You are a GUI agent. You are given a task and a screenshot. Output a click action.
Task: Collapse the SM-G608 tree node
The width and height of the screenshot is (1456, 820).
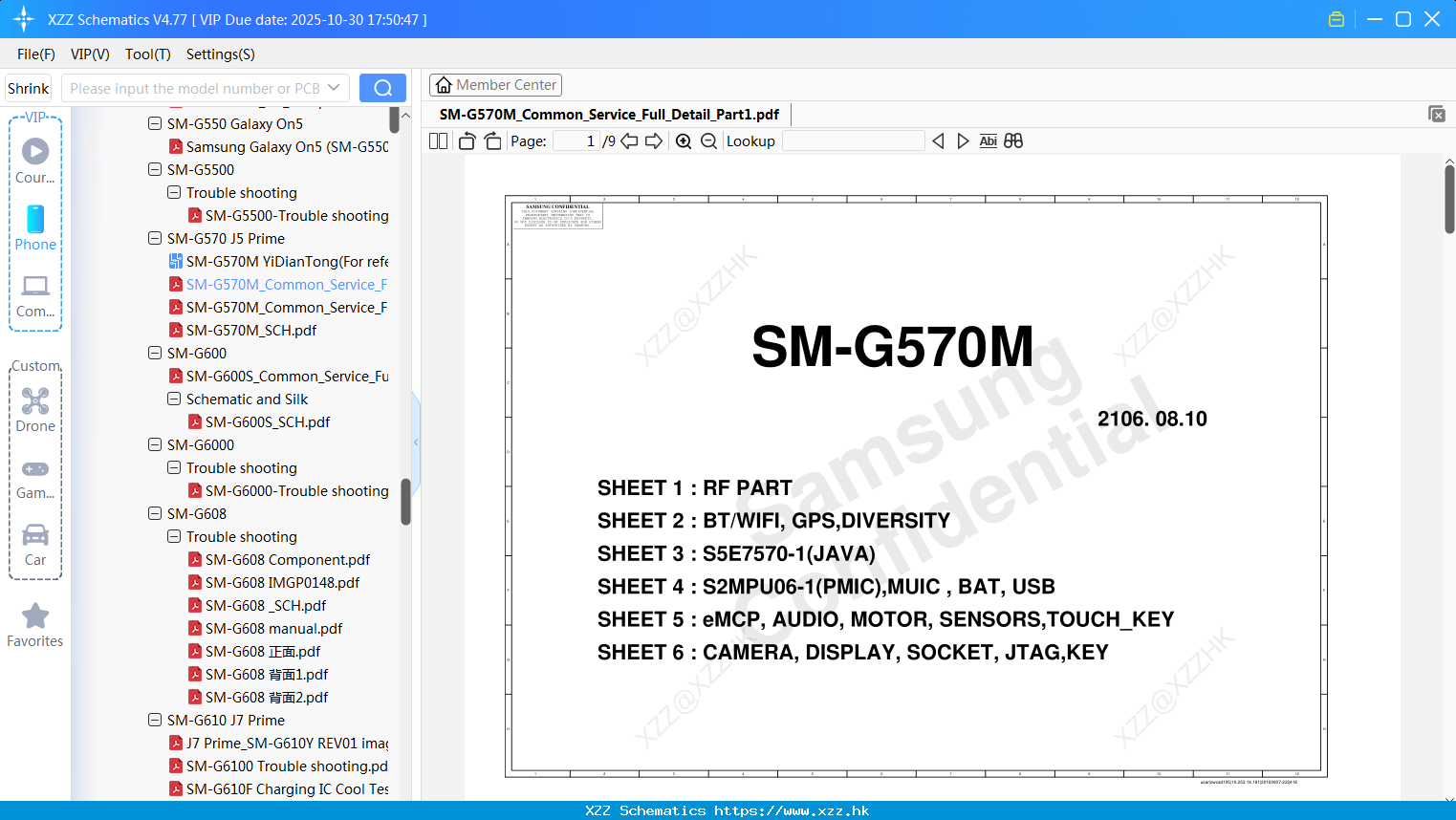tap(155, 513)
